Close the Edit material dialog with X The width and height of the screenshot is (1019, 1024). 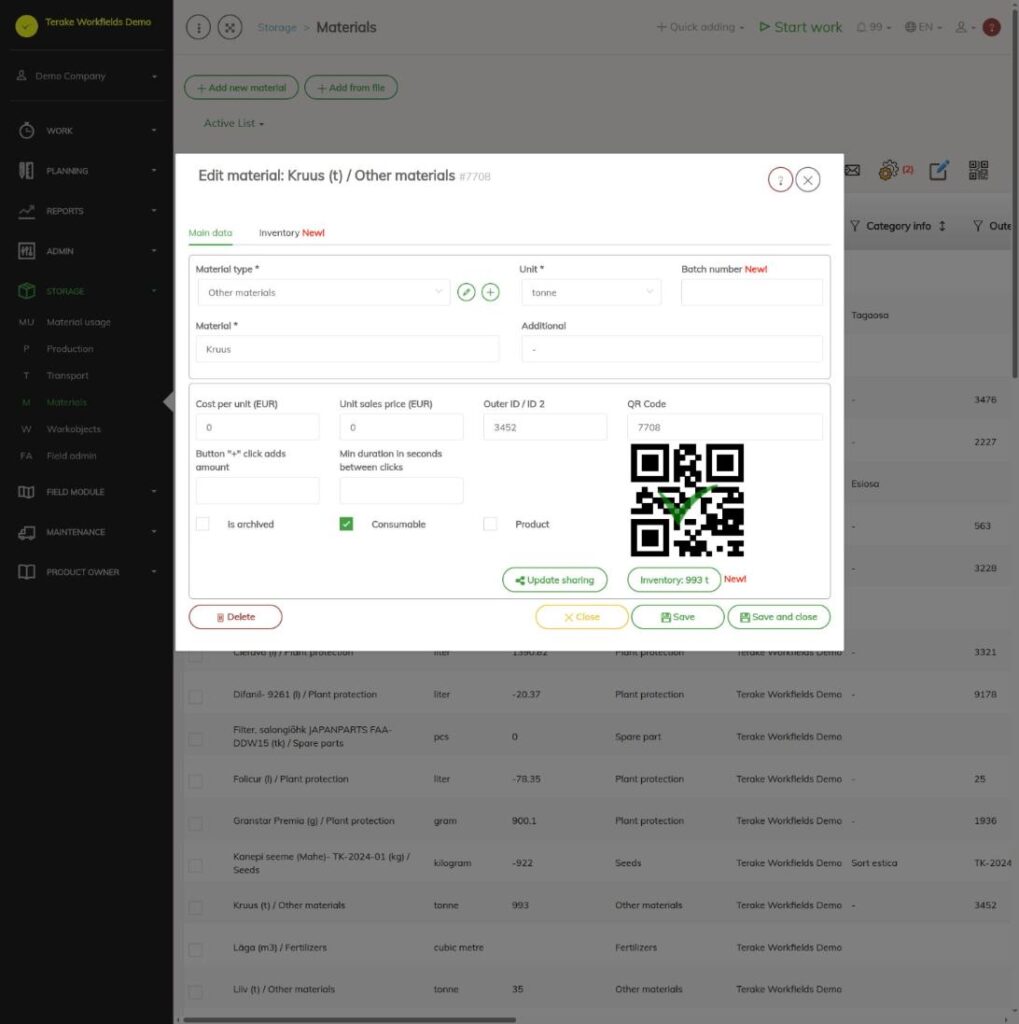pos(808,180)
